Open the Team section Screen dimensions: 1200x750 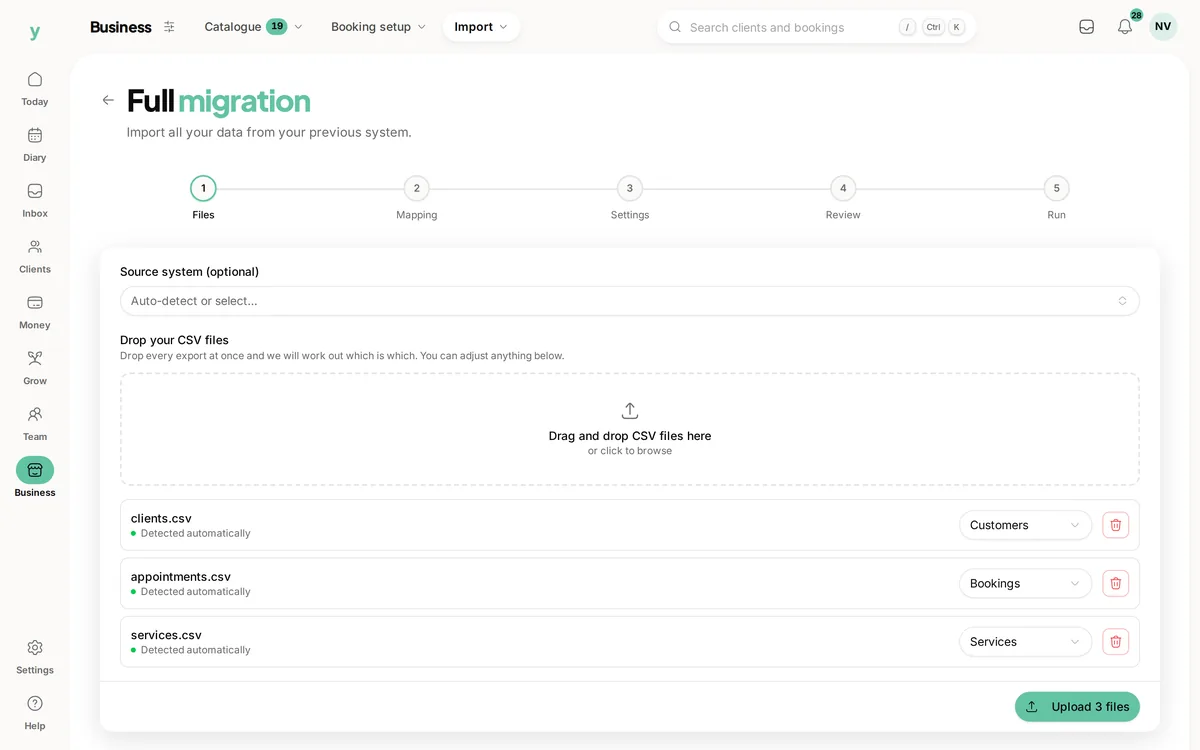click(x=35, y=424)
